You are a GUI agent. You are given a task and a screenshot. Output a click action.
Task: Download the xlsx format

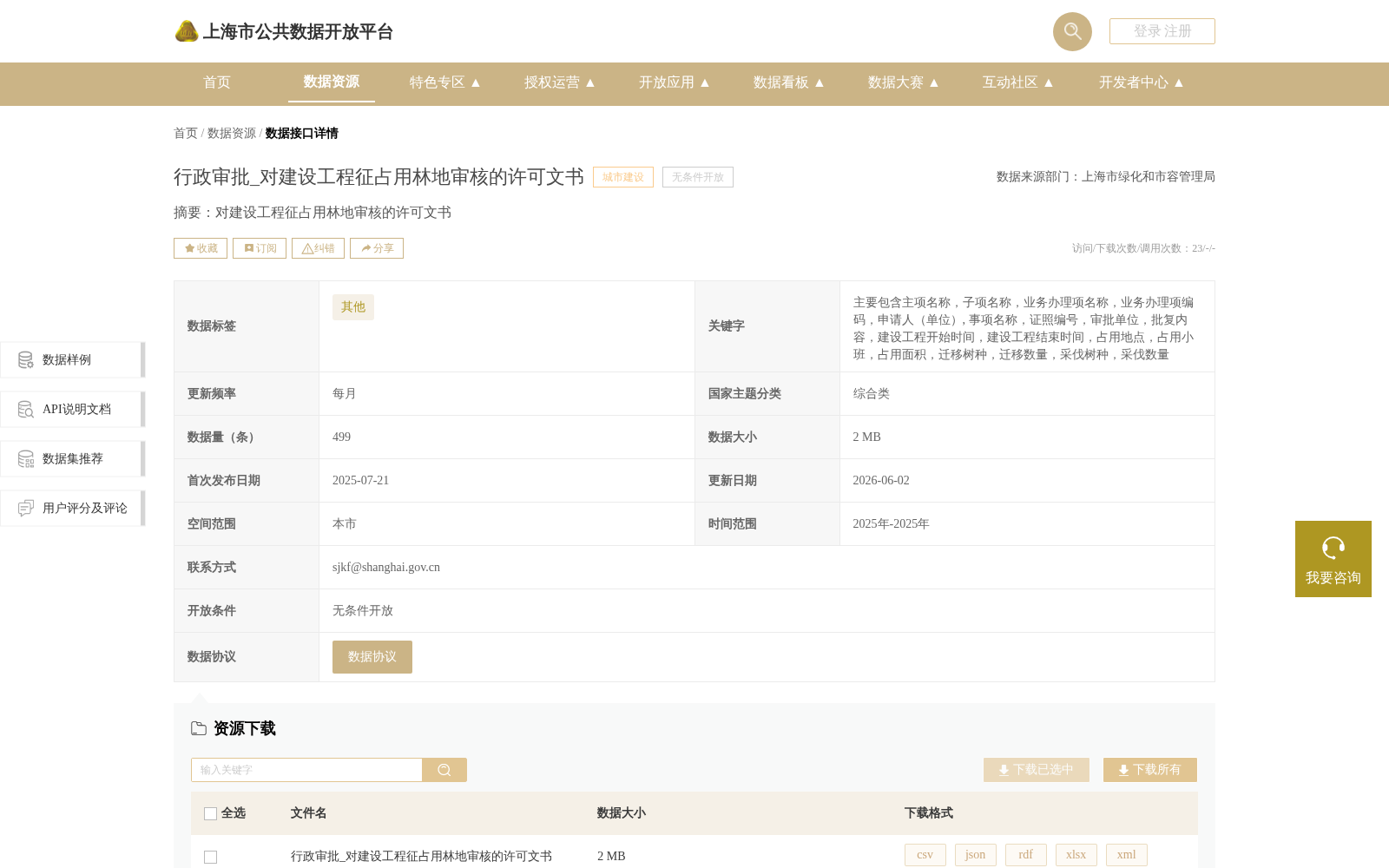pos(1076,855)
